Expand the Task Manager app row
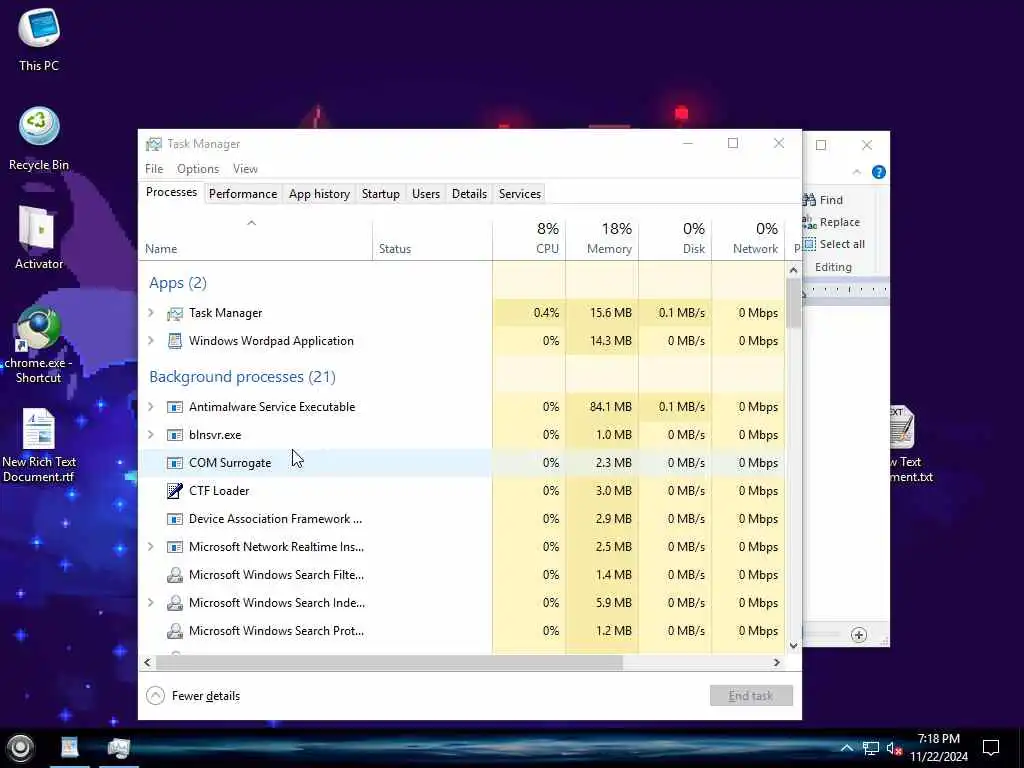 (151, 313)
